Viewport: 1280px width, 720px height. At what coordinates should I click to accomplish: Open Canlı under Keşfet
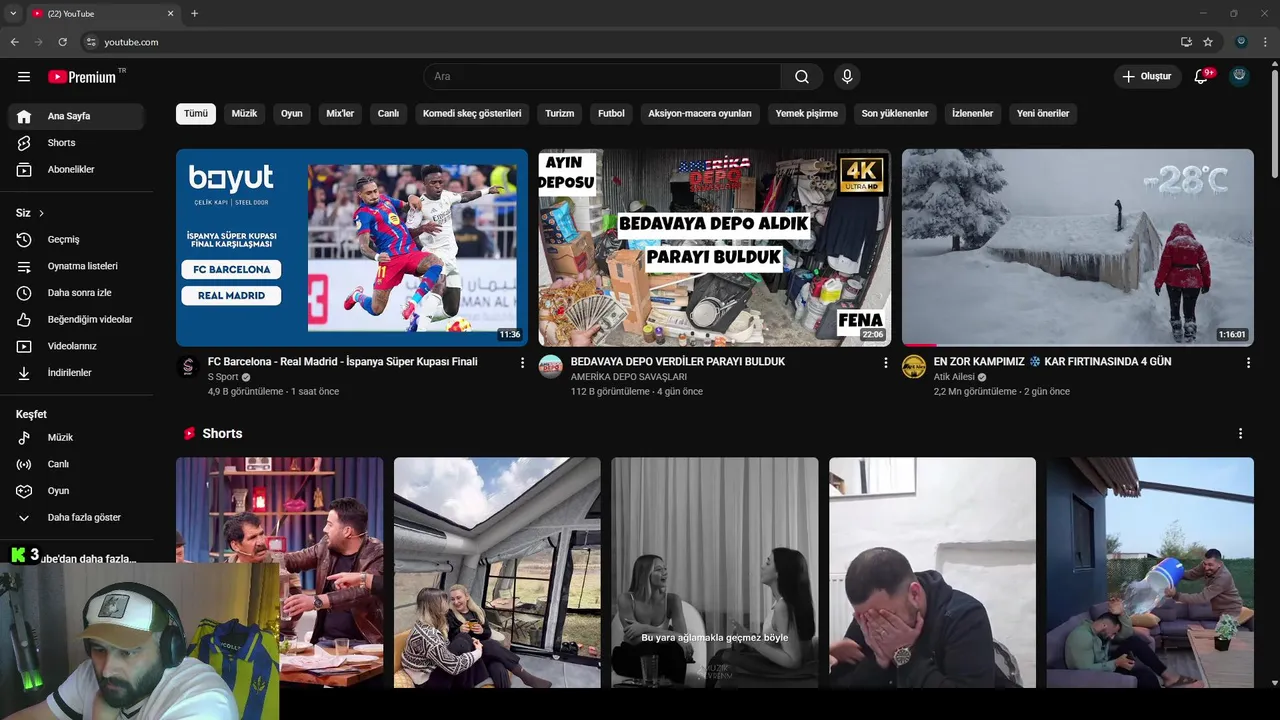click(x=76, y=464)
